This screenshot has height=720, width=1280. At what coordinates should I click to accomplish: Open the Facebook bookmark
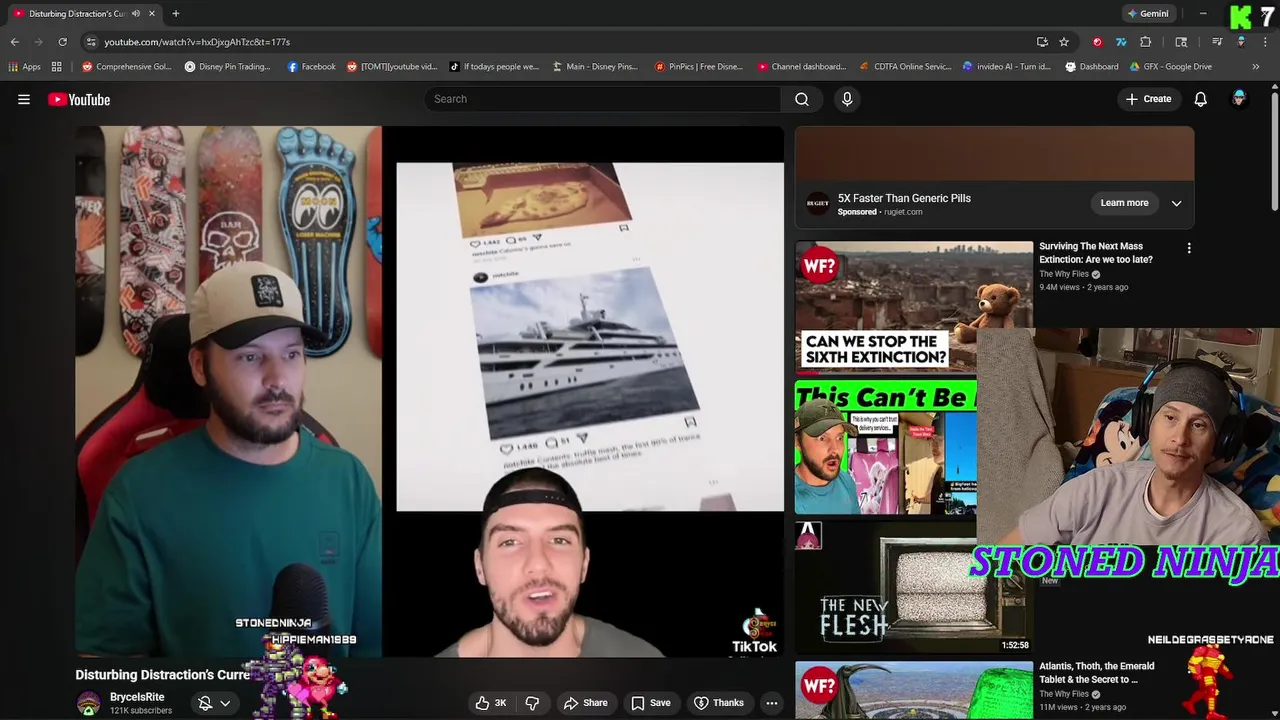312,67
